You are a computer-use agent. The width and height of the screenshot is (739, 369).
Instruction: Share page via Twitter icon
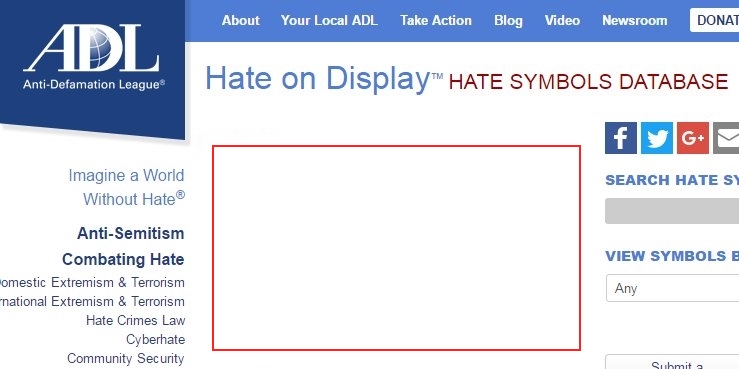tap(657, 138)
